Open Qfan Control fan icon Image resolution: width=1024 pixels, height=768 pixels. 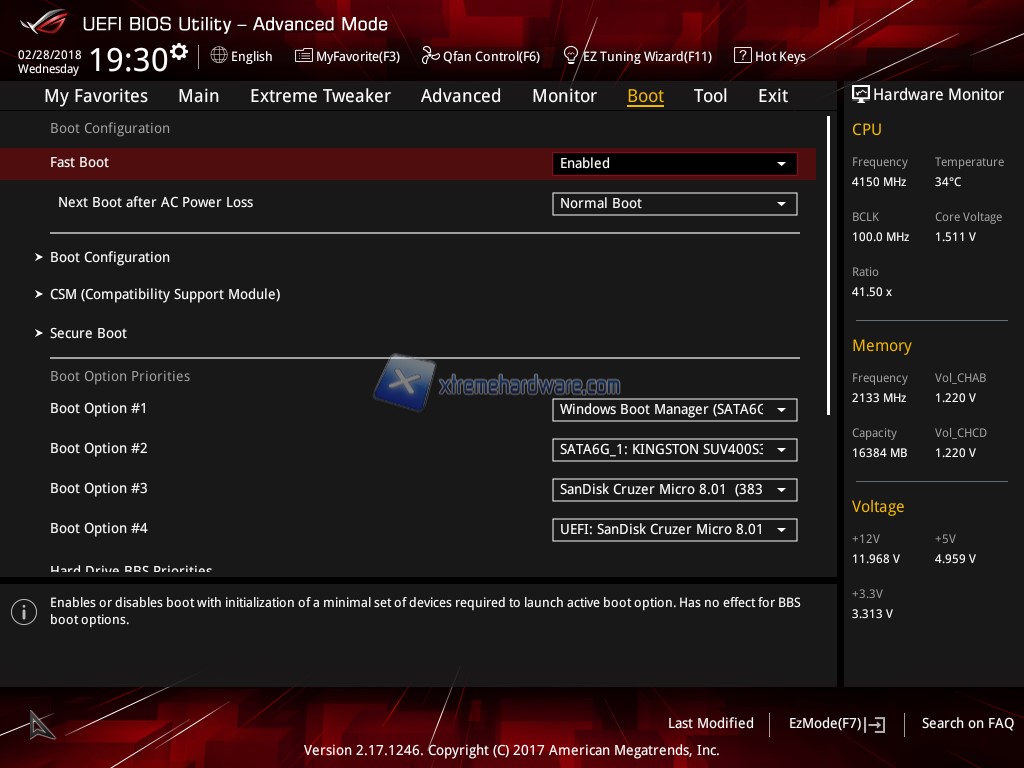[430, 56]
